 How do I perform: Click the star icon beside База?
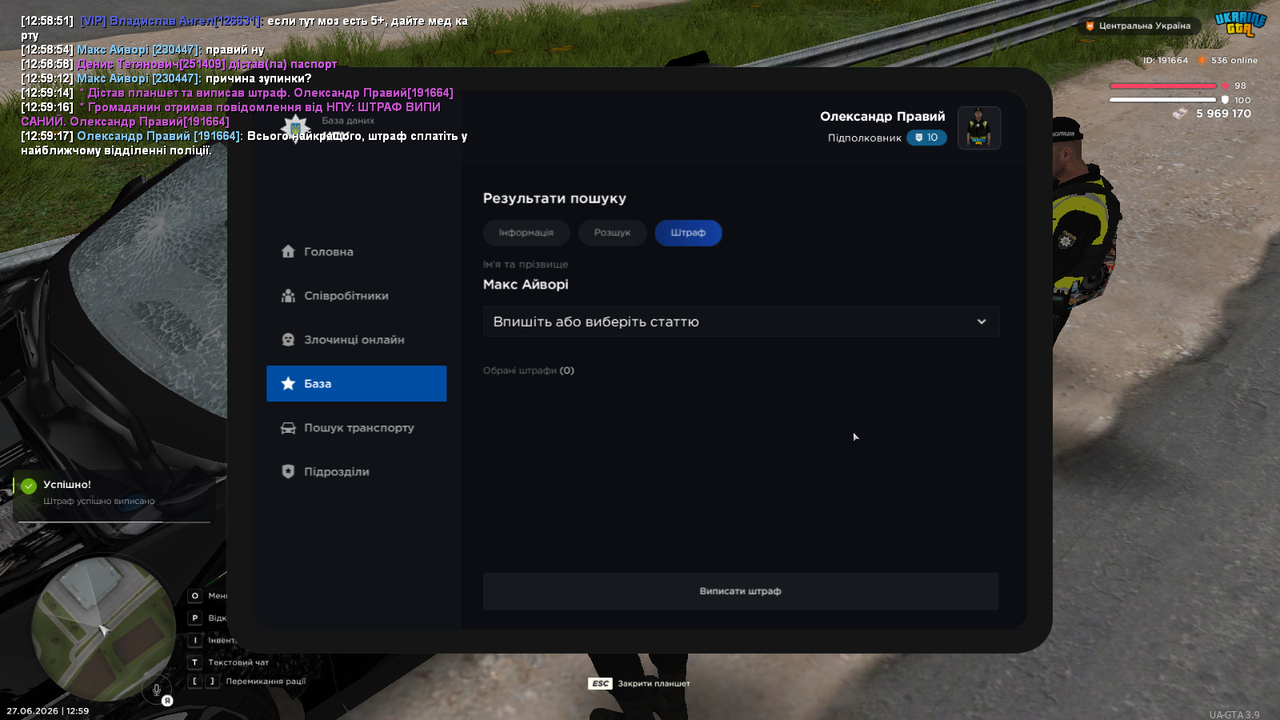(288, 384)
